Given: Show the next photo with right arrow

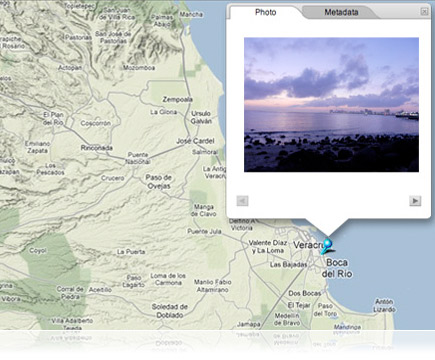Looking at the screenshot, I should [x=415, y=201].
